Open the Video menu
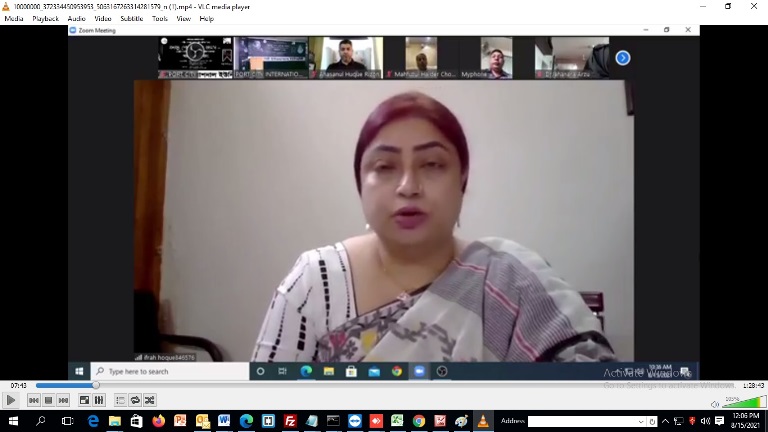Viewport: 768px width, 432px height. (103, 19)
